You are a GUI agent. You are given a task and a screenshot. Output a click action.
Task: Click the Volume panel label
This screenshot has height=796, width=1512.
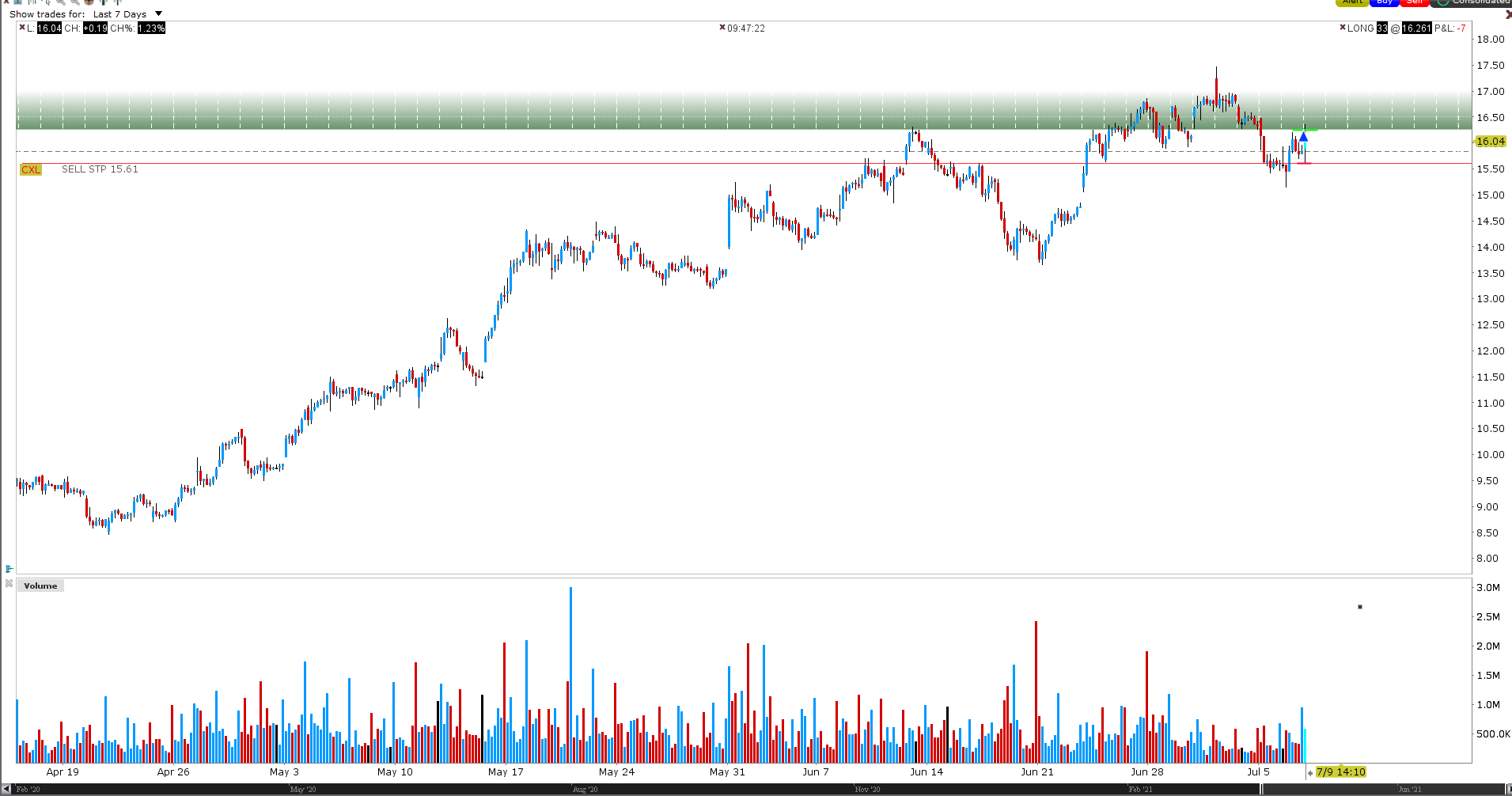(x=40, y=586)
